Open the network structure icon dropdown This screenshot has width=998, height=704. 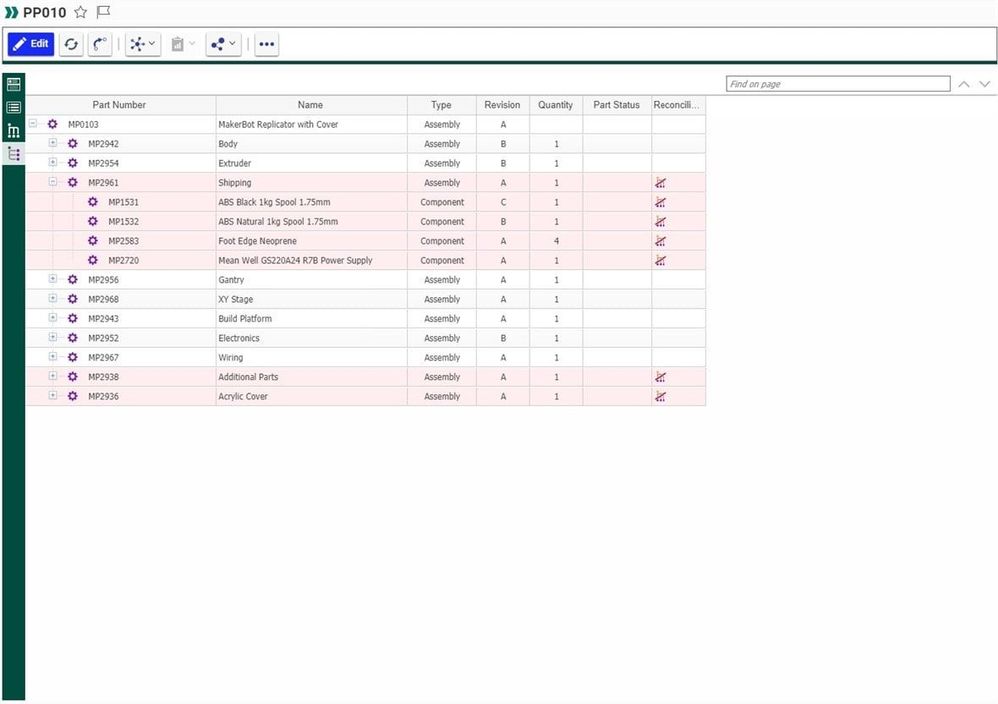pos(143,44)
